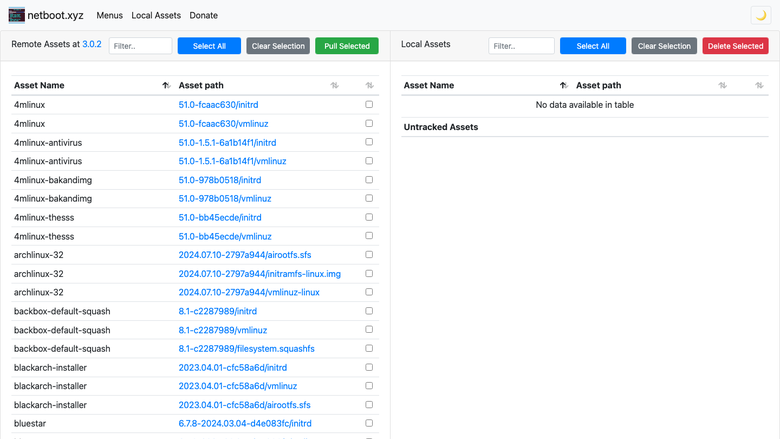The width and height of the screenshot is (780, 439).
Task: Go to the Local Assets nav item
Action: 156,15
